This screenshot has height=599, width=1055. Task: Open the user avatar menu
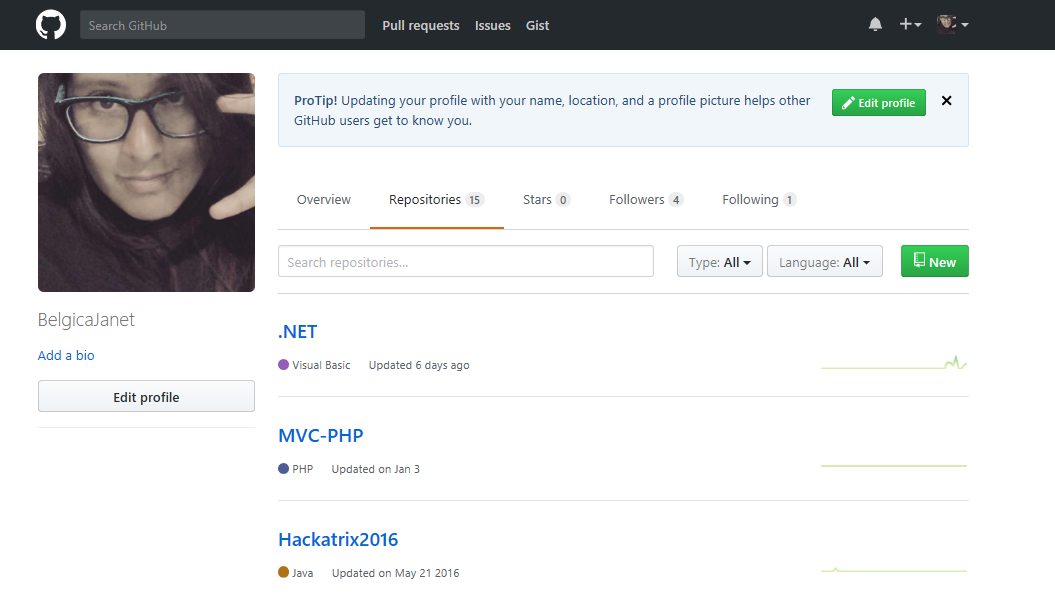point(952,25)
